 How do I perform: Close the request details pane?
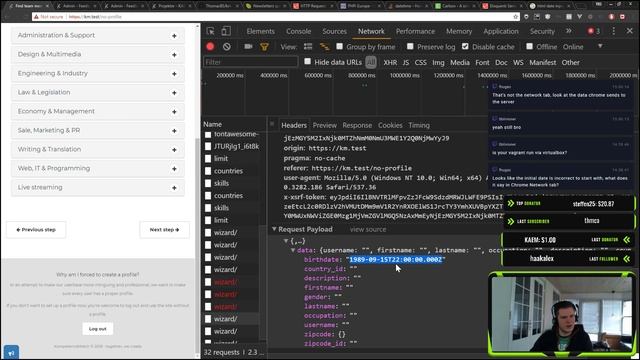tap(272, 124)
